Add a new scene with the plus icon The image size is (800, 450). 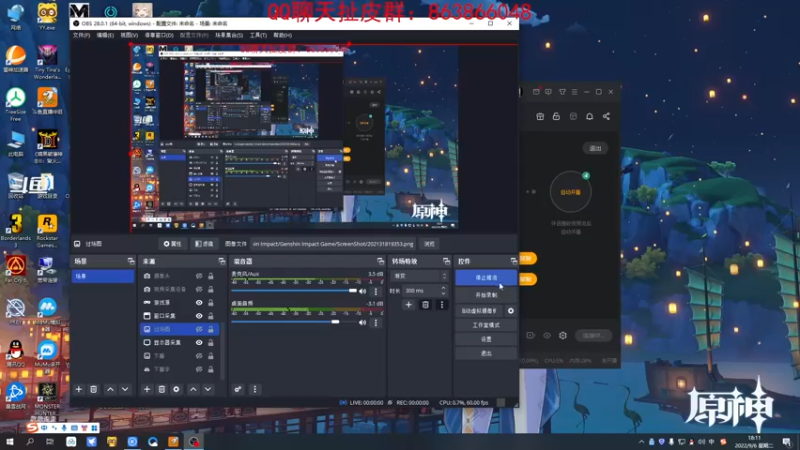79,389
